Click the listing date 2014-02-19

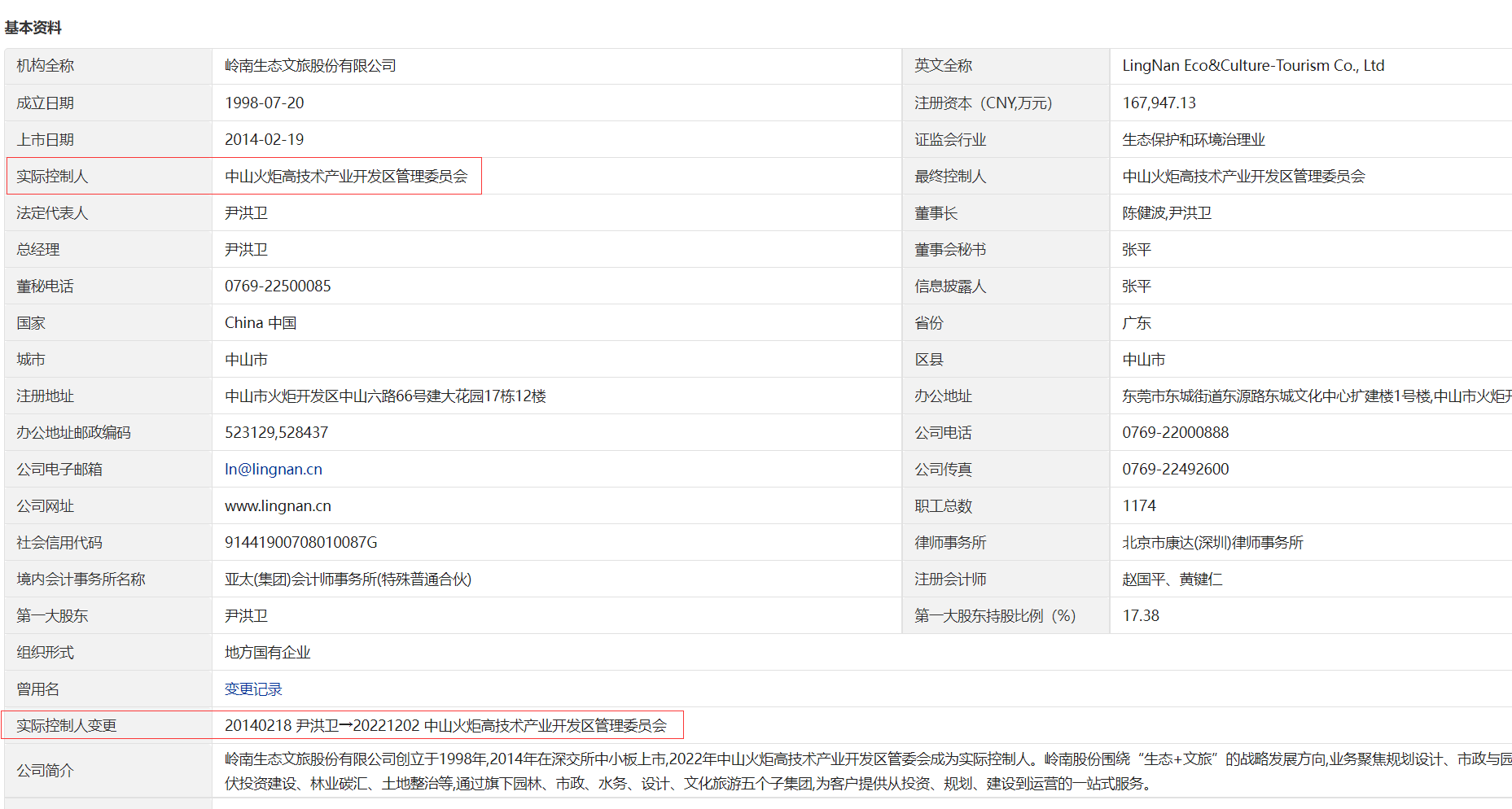point(265,140)
